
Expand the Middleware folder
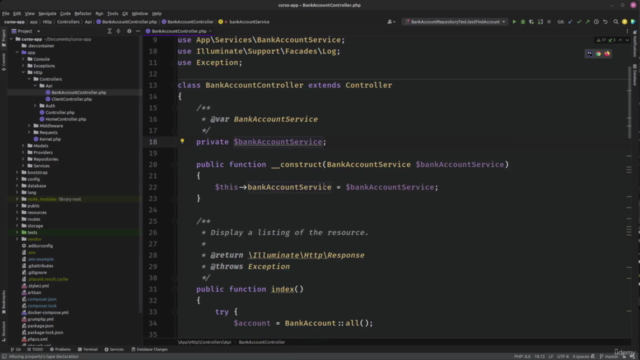tap(29, 126)
